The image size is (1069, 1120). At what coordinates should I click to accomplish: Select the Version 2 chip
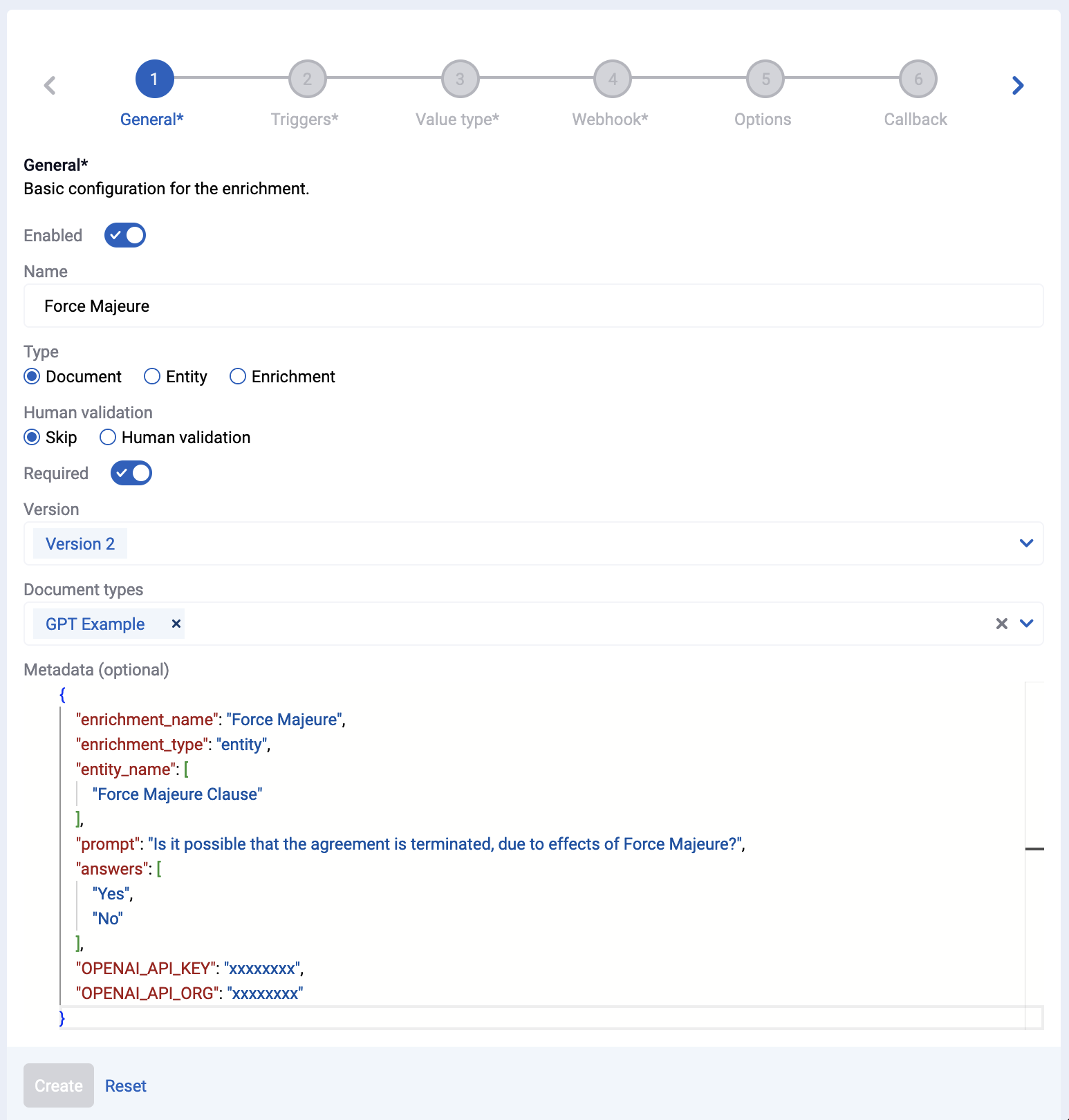pyautogui.click(x=80, y=543)
